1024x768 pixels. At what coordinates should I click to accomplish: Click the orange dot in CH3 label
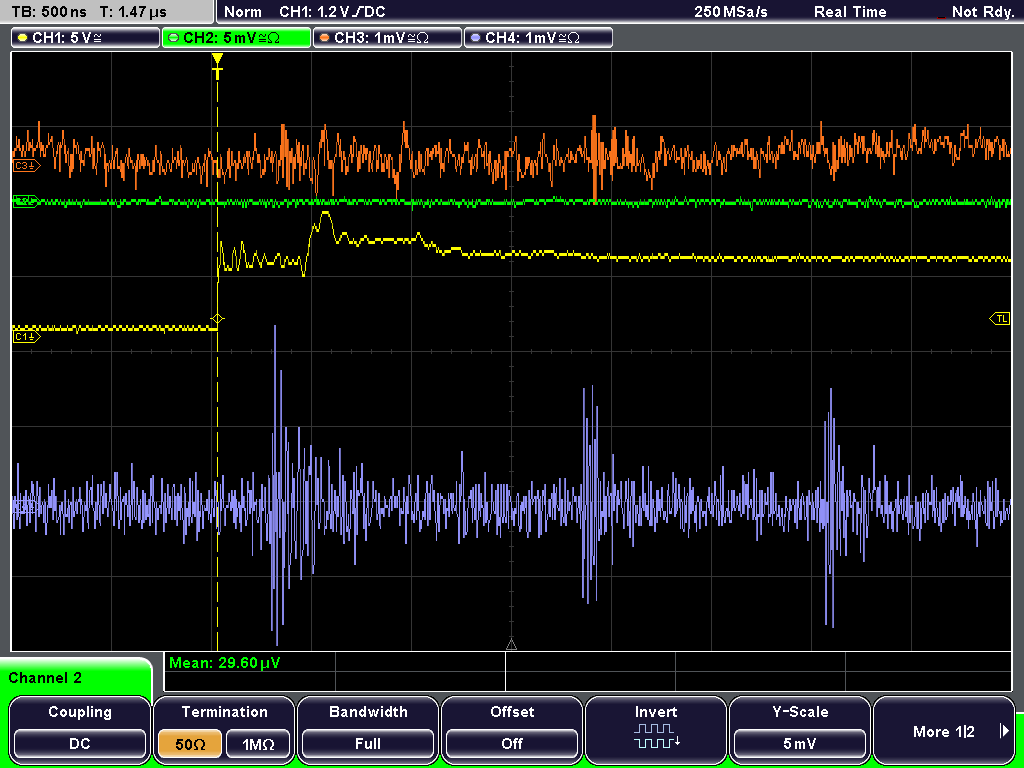pyautogui.click(x=325, y=38)
